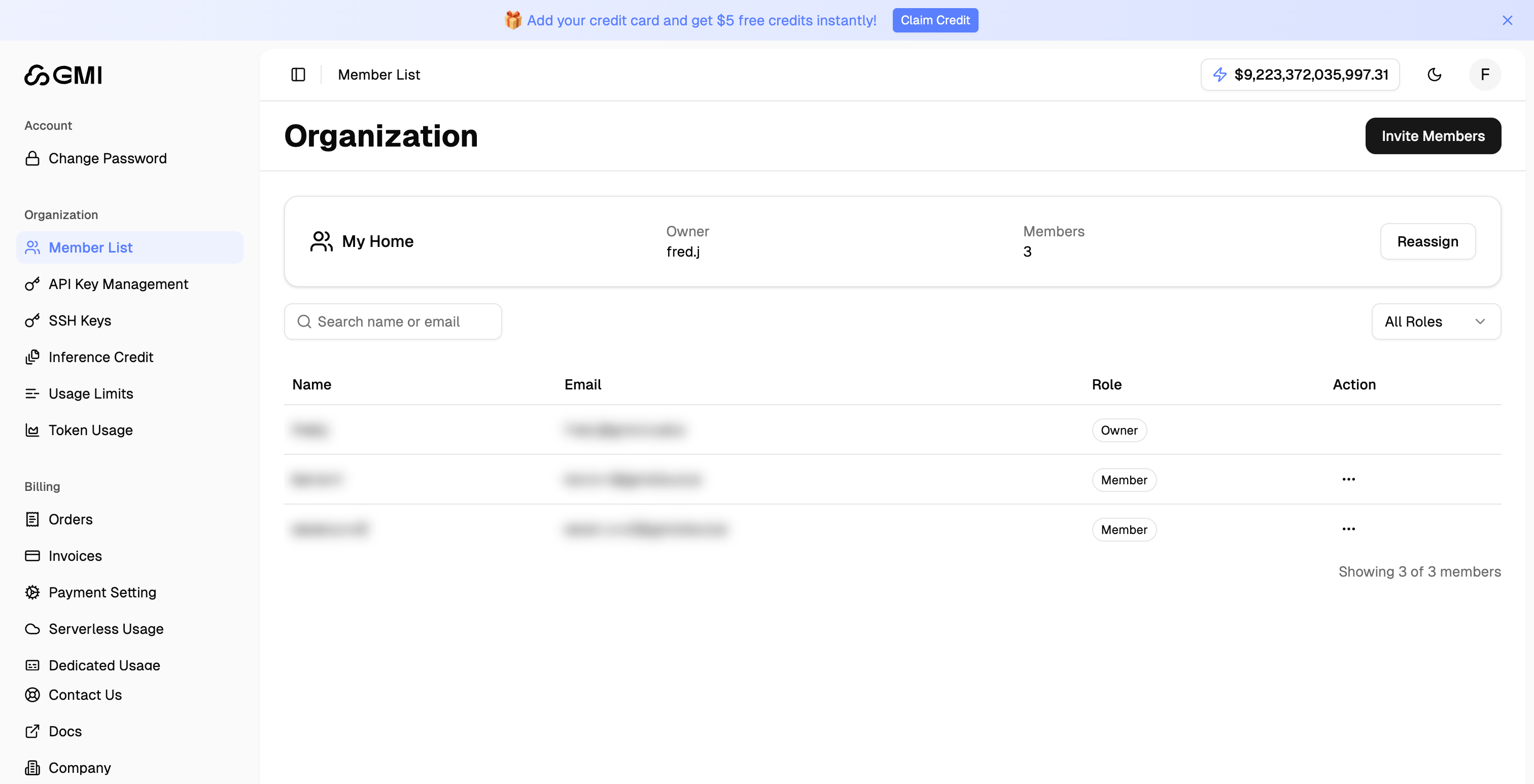This screenshot has height=784, width=1534.
Task: Go to the Invoices page
Action: [75, 555]
